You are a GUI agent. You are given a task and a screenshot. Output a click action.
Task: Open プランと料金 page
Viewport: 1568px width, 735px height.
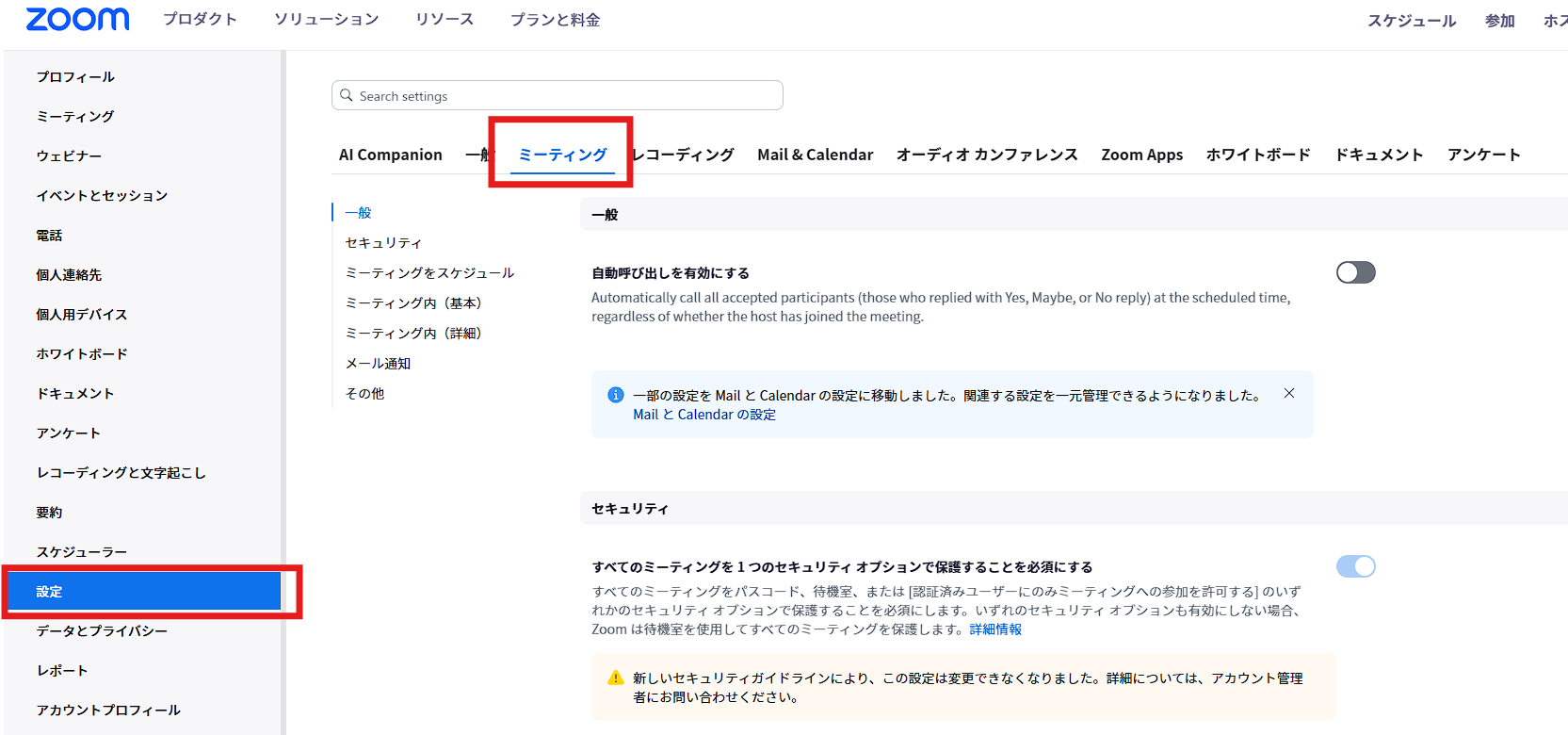click(556, 19)
